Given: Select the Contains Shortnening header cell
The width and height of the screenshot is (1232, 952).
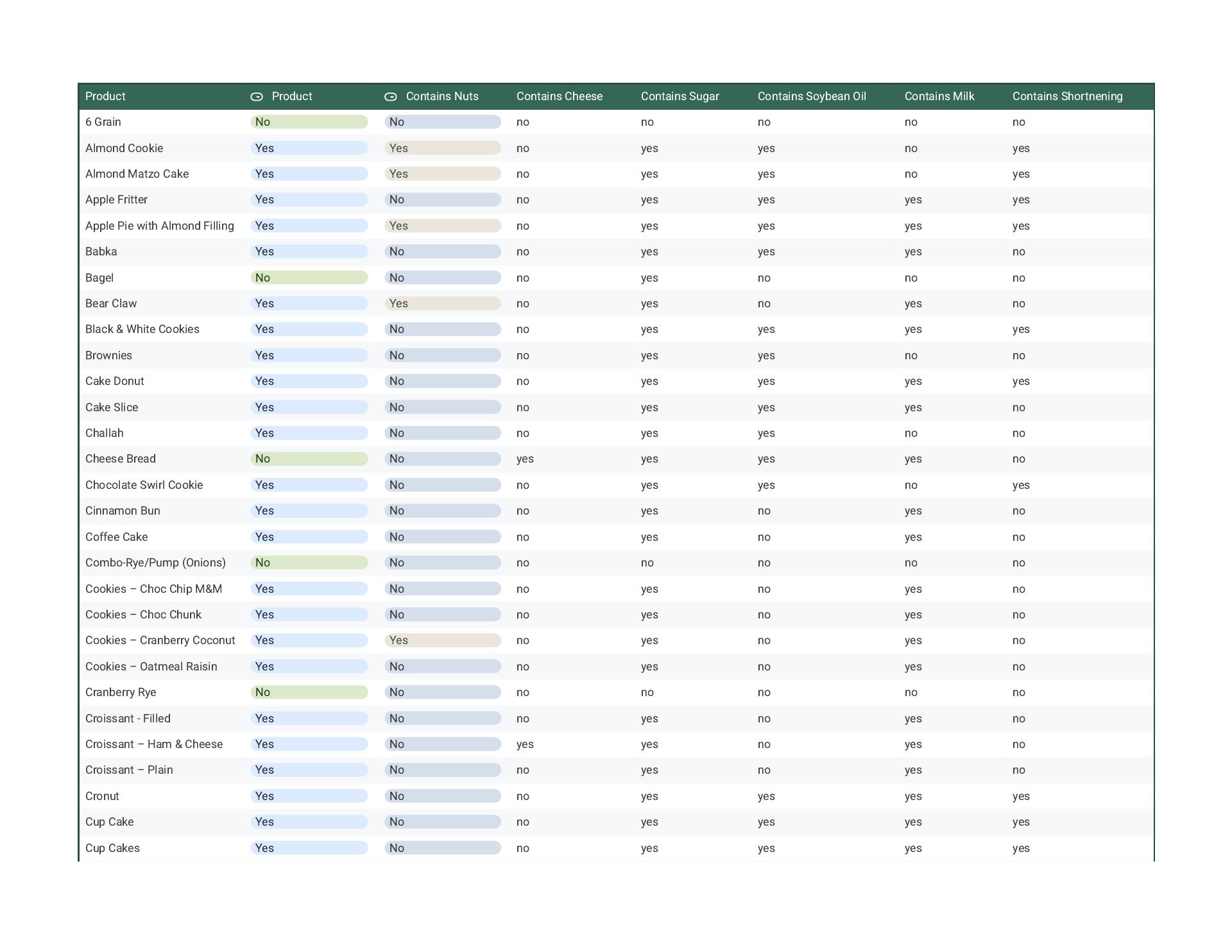Looking at the screenshot, I should (x=1067, y=96).
